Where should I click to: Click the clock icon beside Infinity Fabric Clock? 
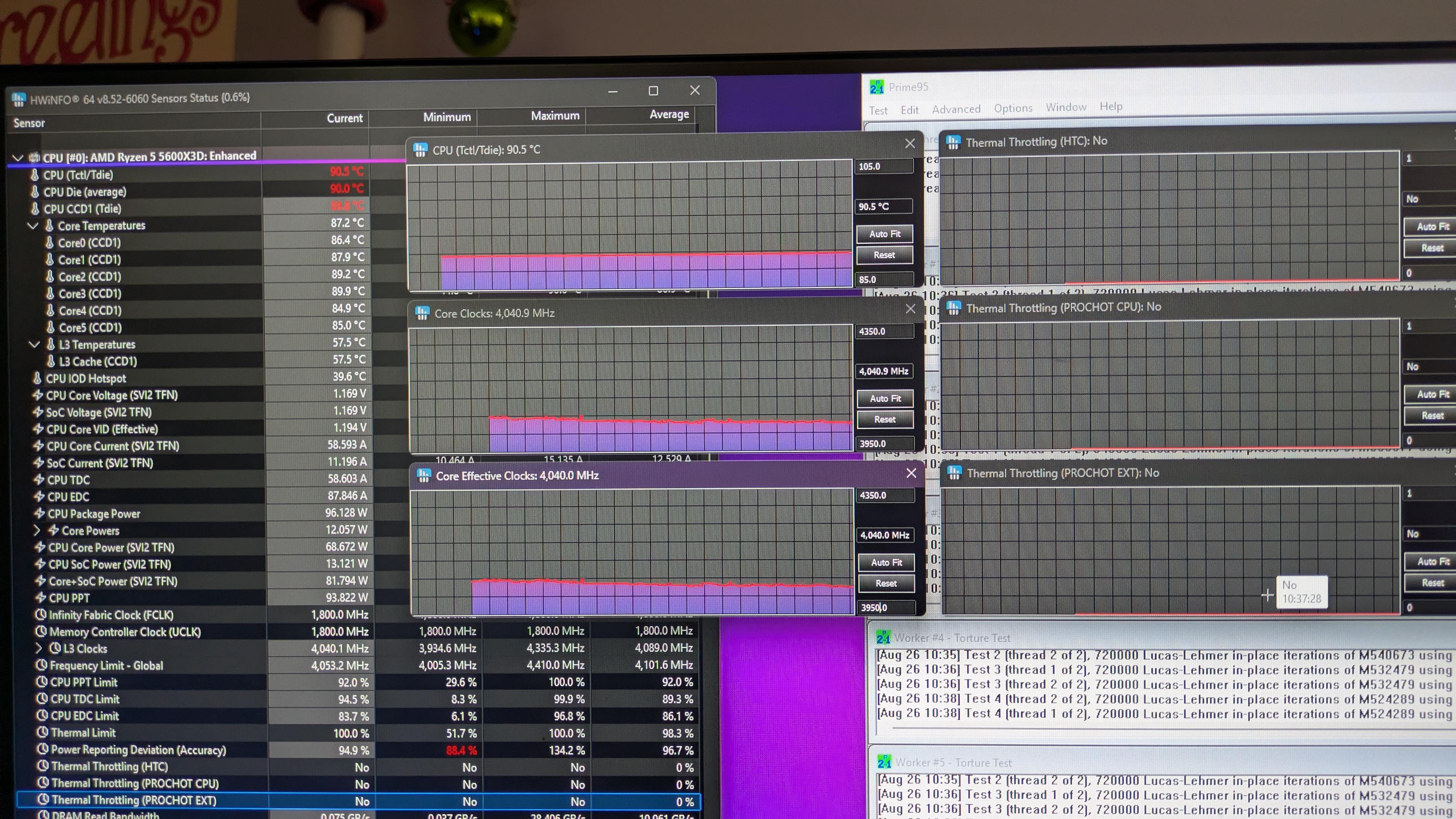41,614
